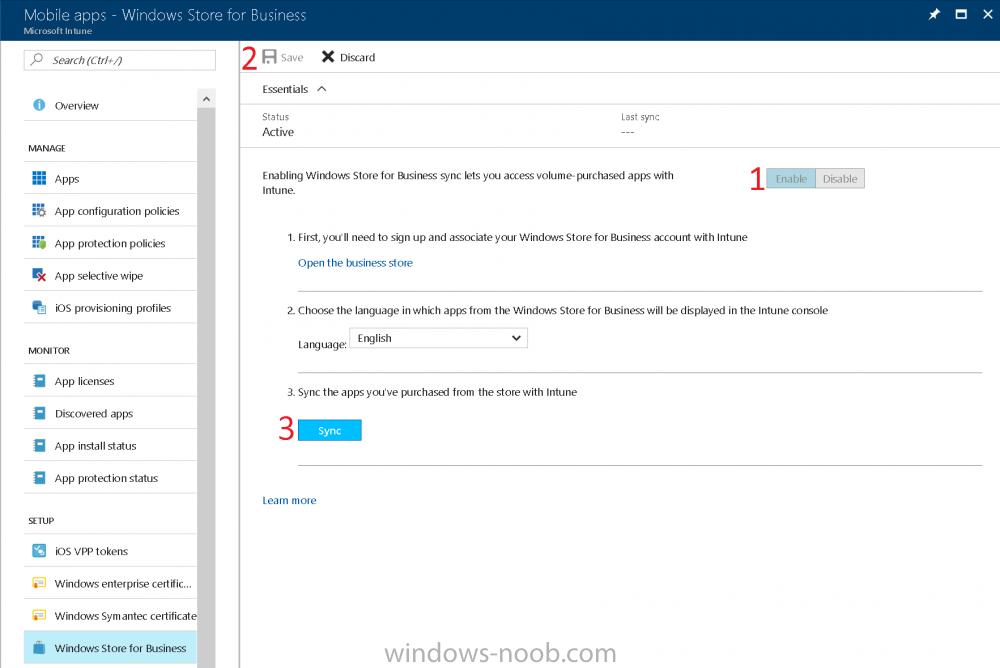This screenshot has height=668, width=1000.
Task: Open App selective wipe
Action: [110, 276]
